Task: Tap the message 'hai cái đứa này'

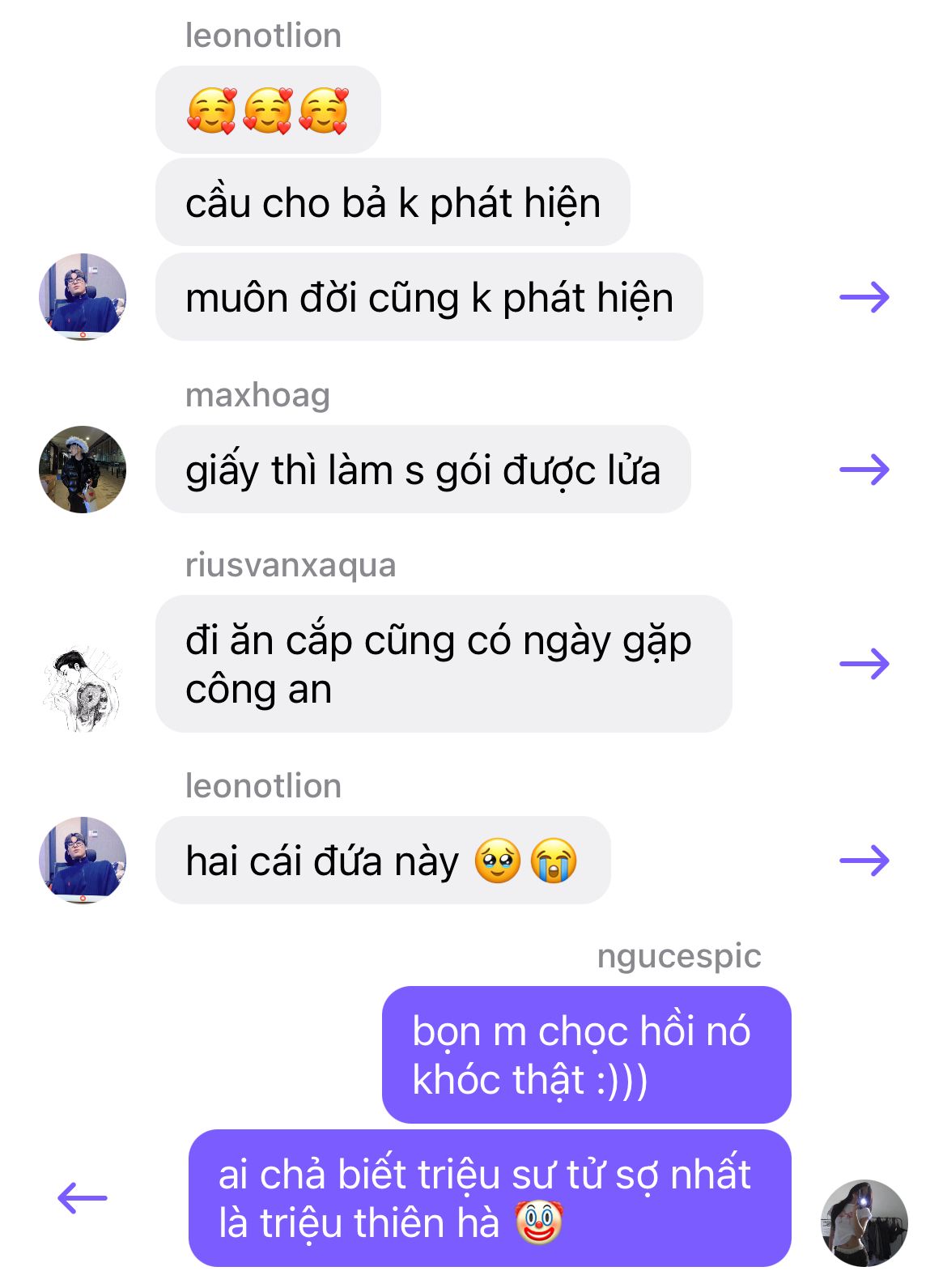Action: 383,860
